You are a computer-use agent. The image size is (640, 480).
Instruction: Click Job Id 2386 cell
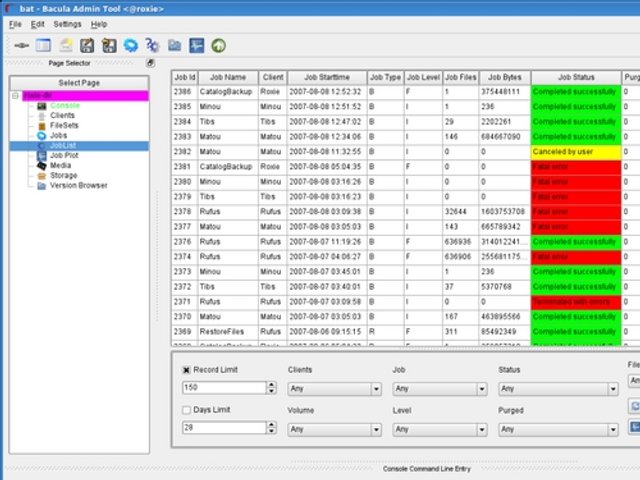184,92
